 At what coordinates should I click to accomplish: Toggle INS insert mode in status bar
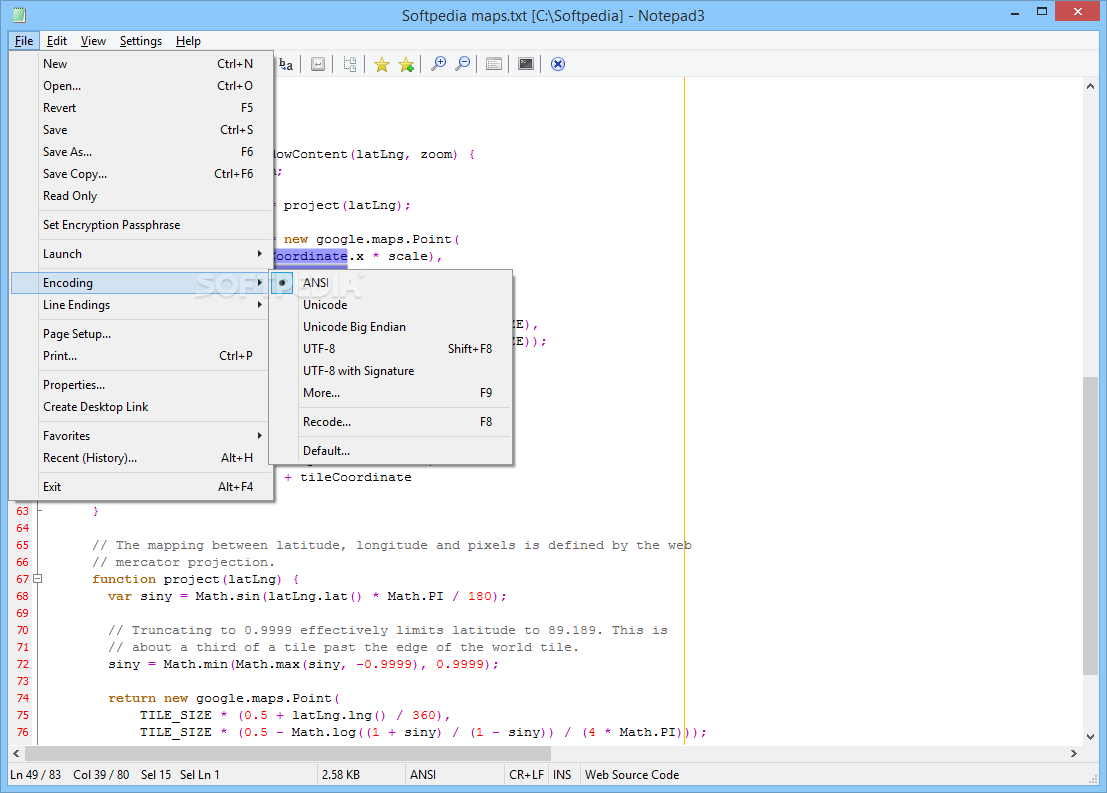563,775
